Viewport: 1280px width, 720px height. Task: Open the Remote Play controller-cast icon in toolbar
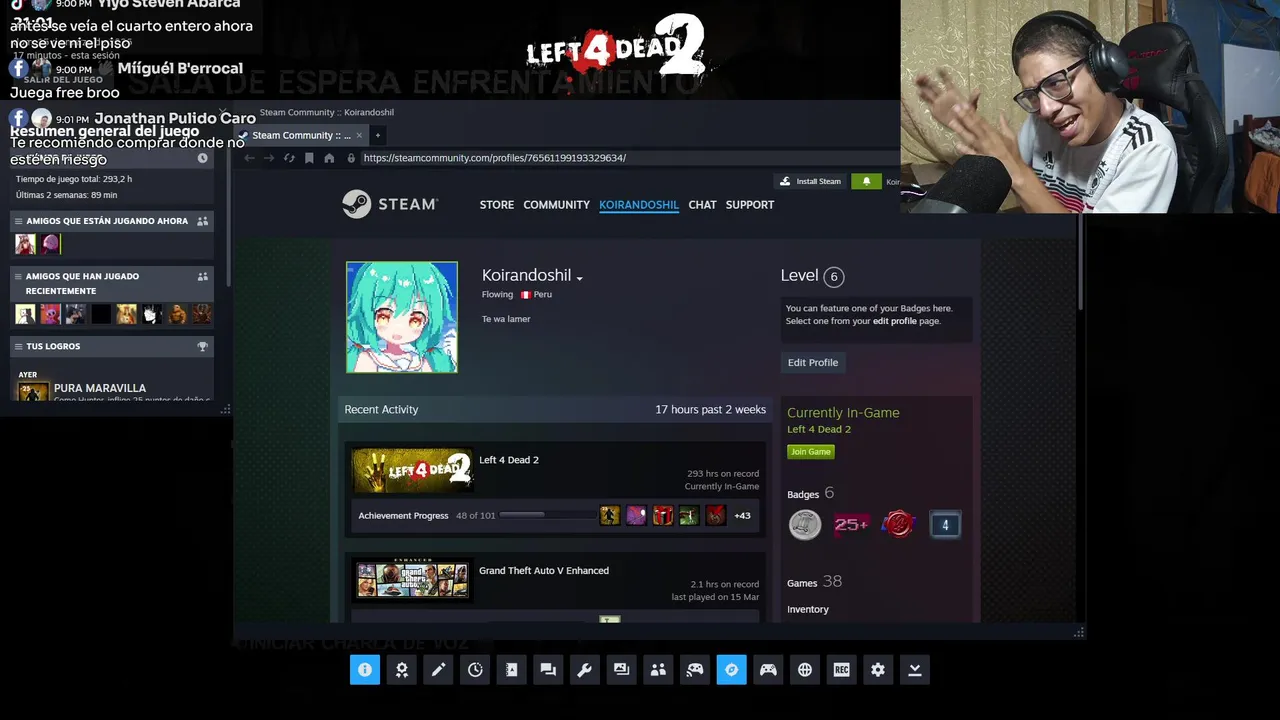point(695,670)
